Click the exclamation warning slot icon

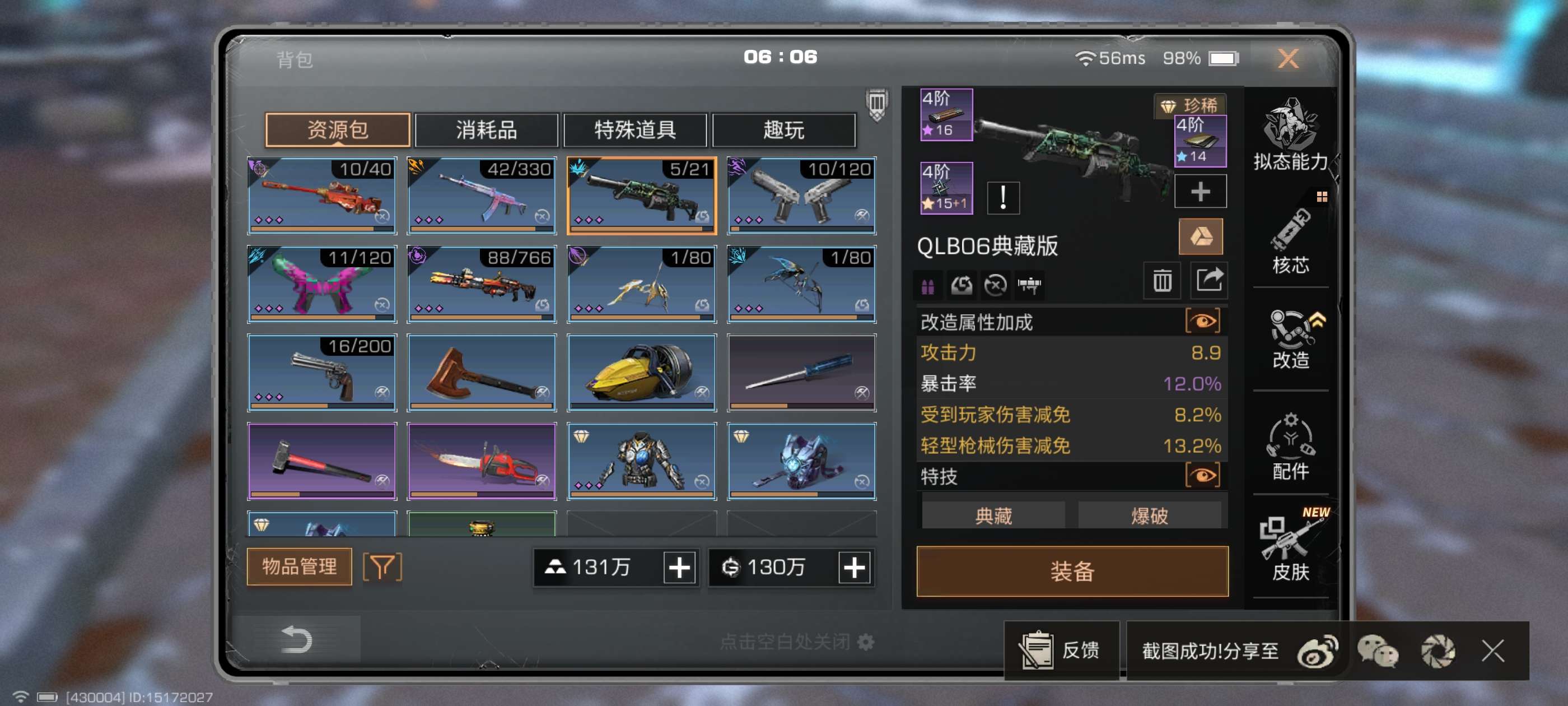click(x=1002, y=197)
